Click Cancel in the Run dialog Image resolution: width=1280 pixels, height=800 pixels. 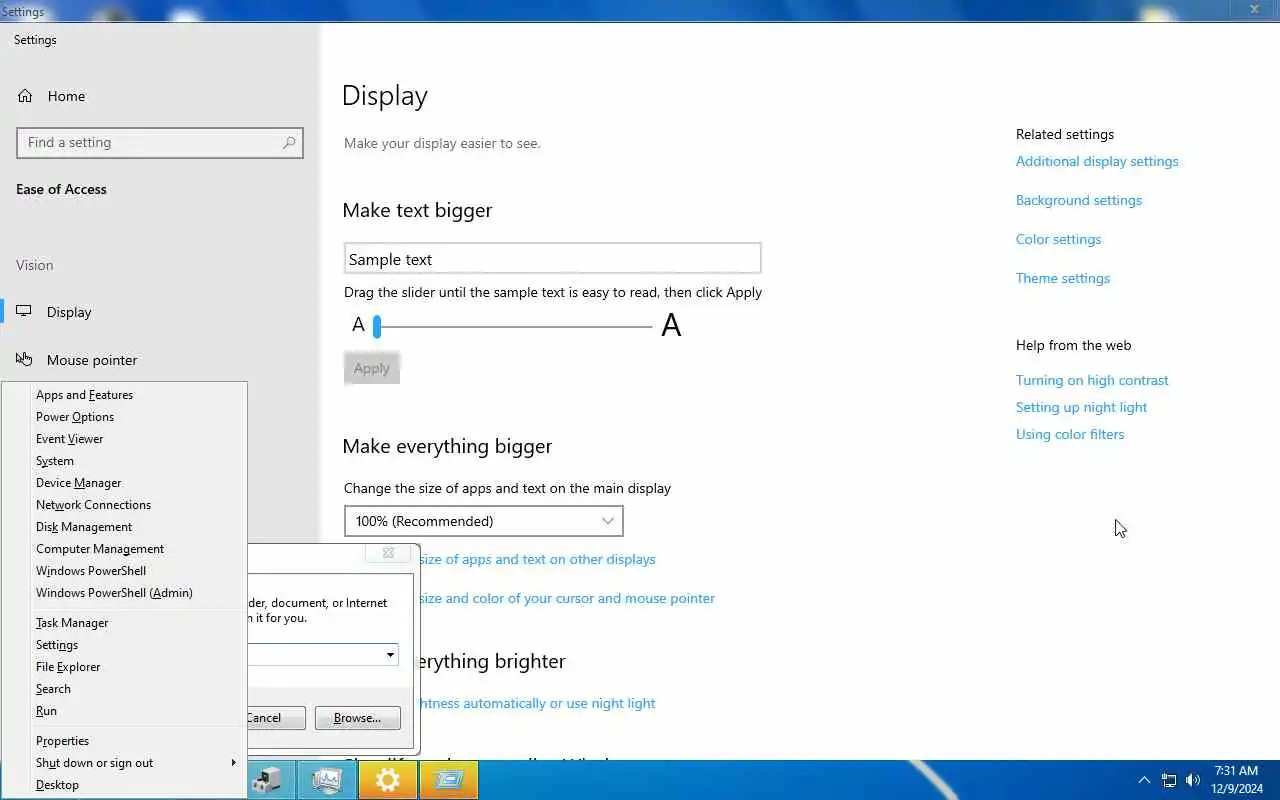click(x=275, y=718)
